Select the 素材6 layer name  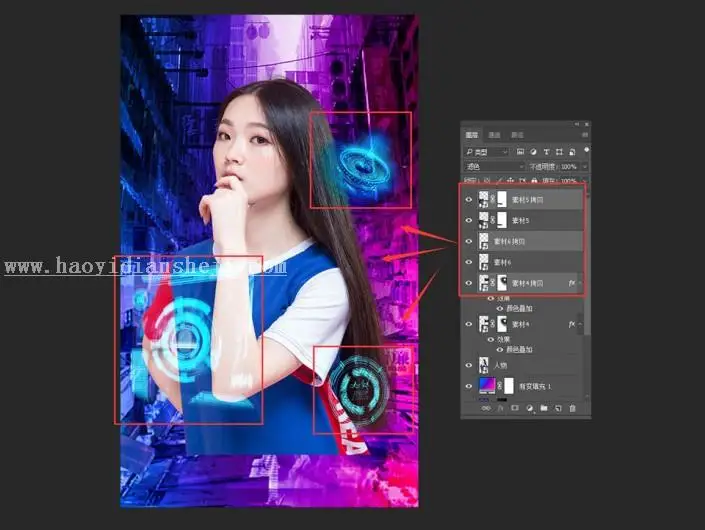coord(502,262)
